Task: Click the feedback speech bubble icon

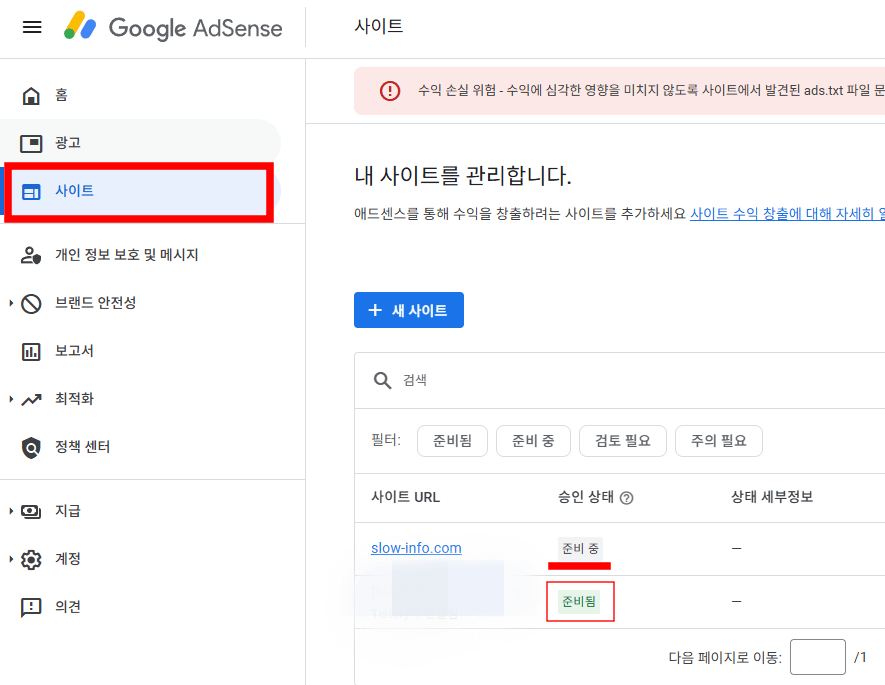Action: [x=31, y=608]
